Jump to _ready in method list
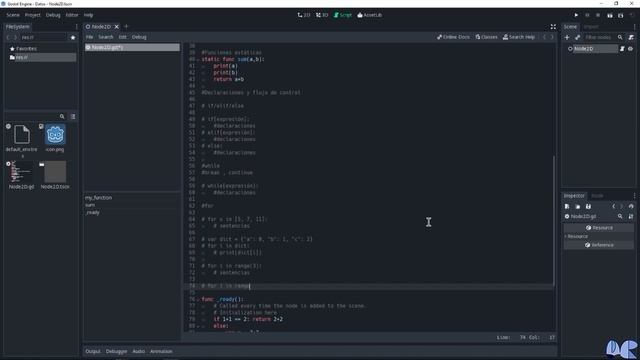 point(93,212)
